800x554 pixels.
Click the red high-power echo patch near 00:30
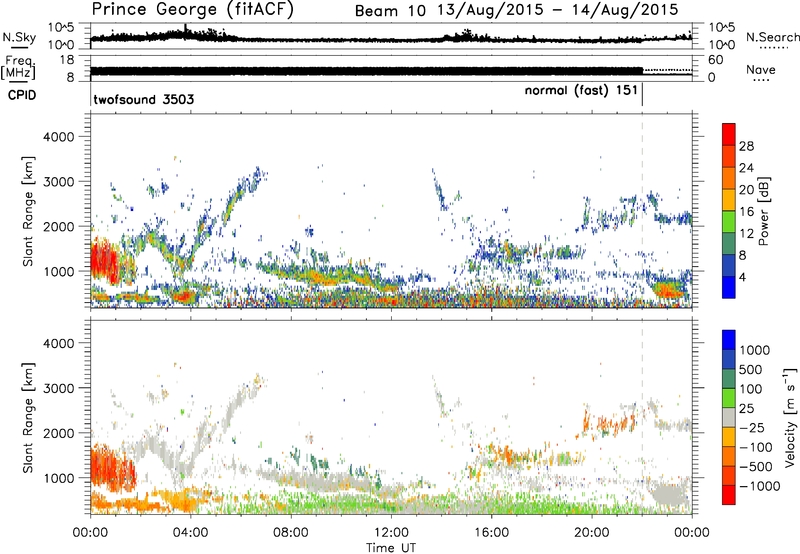[x=104, y=261]
